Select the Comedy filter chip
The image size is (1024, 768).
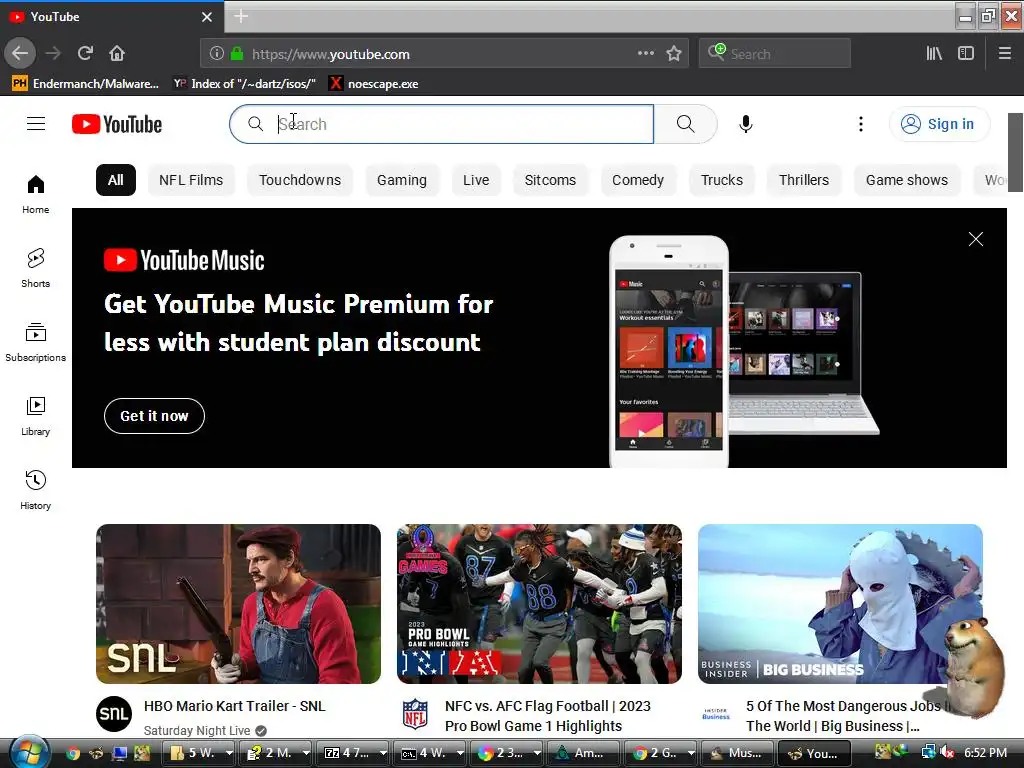coord(637,180)
